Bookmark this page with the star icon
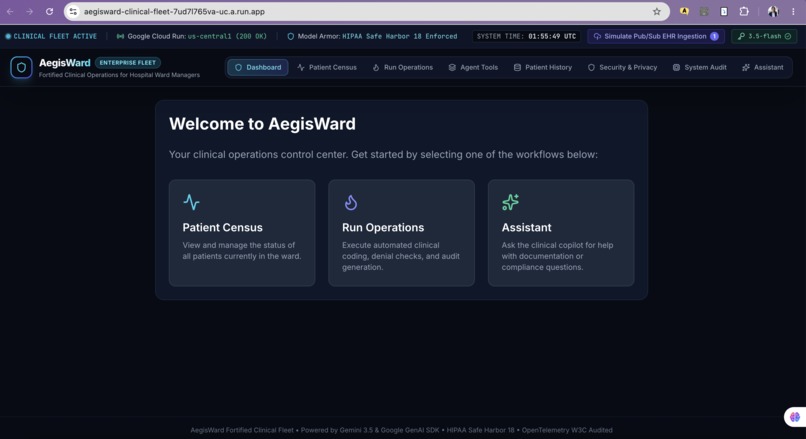806x439 pixels. click(656, 11)
